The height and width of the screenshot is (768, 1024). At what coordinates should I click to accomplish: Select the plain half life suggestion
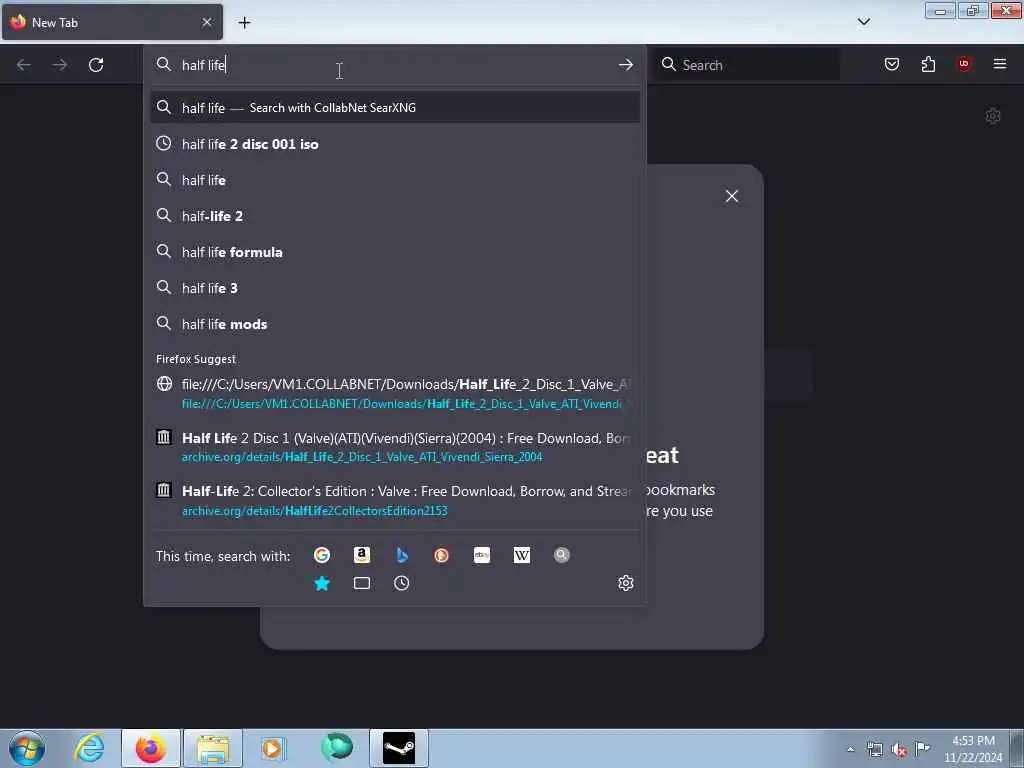coord(395,180)
